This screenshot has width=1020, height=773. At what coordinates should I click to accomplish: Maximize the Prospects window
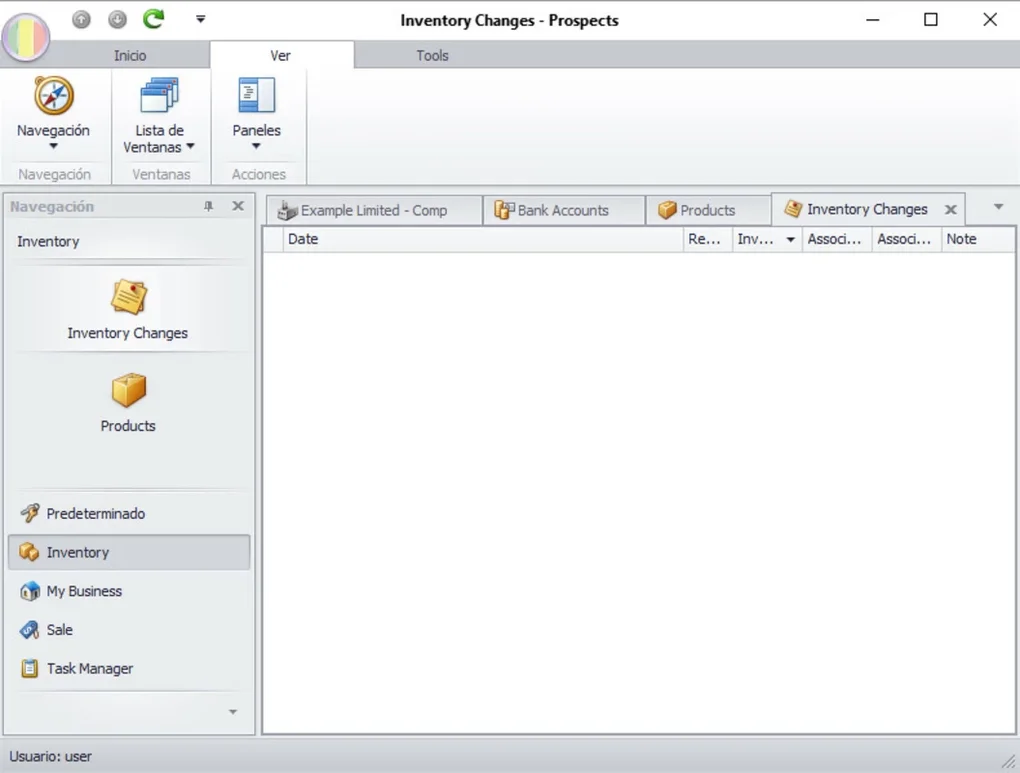coord(931,20)
